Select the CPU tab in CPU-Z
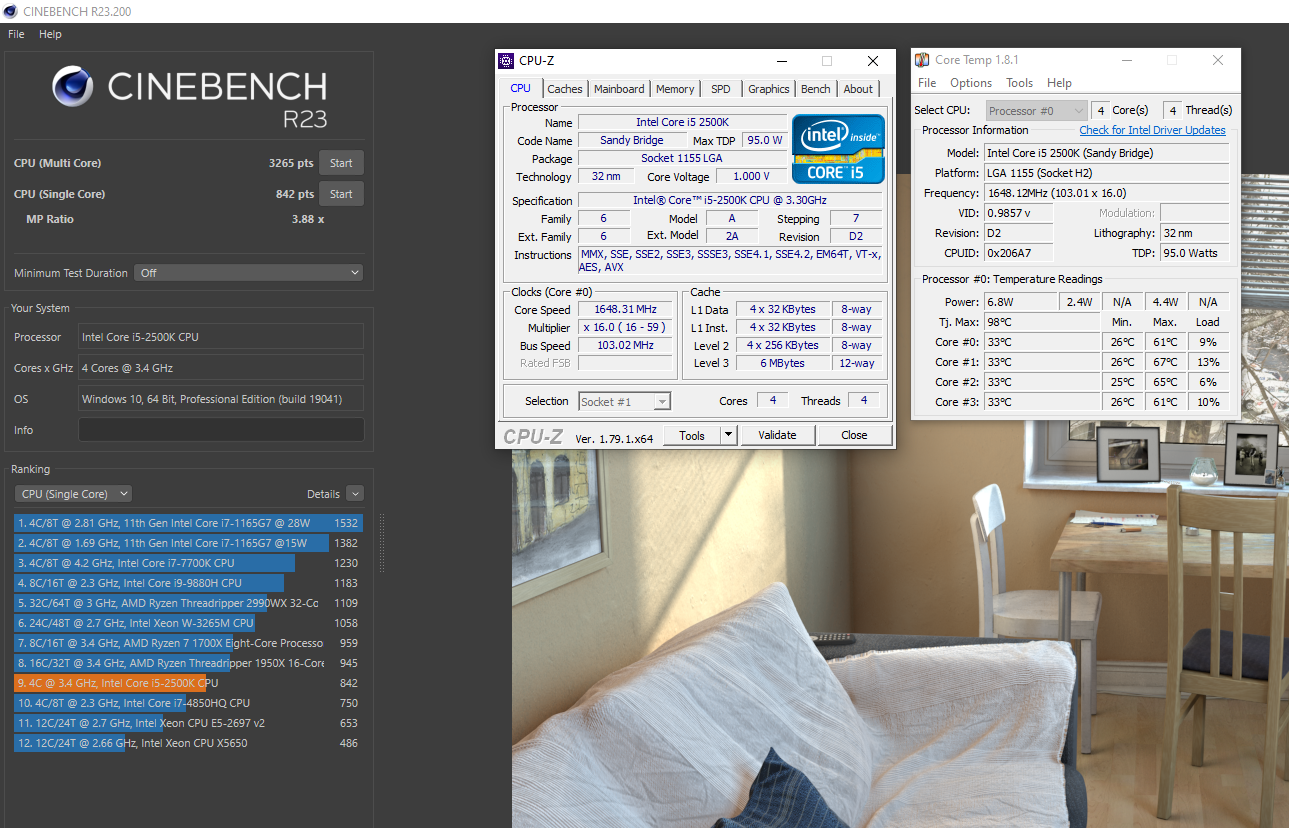The width and height of the screenshot is (1289, 828). pyautogui.click(x=521, y=88)
